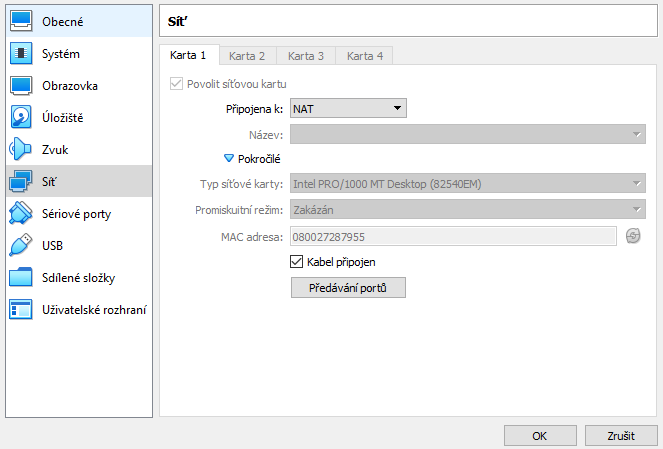Switch to the Karta 4 tab

coord(364,56)
